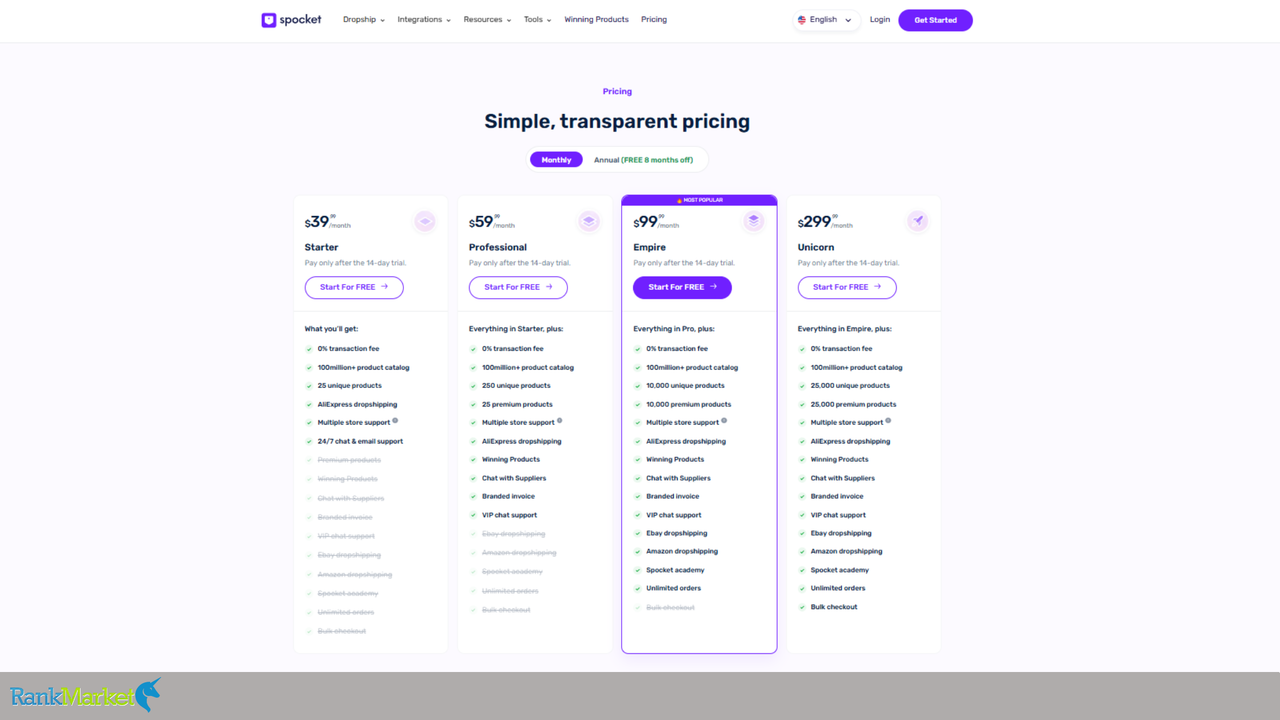Click '25,000 premium products' in Unicorn
The image size is (1280, 720).
pos(853,404)
